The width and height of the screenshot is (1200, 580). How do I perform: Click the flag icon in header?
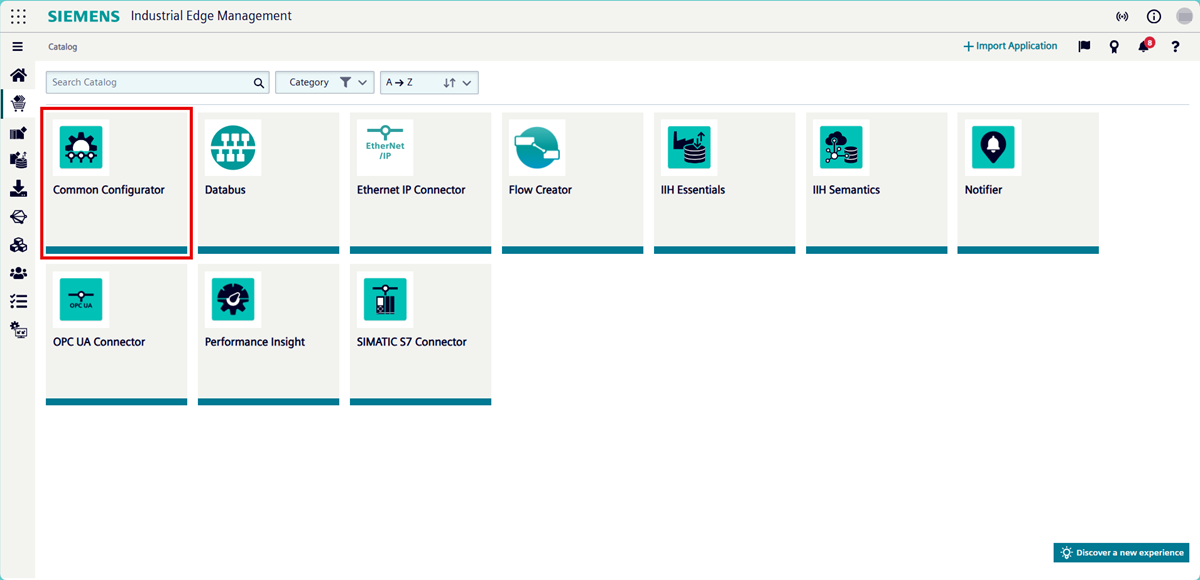click(1084, 47)
